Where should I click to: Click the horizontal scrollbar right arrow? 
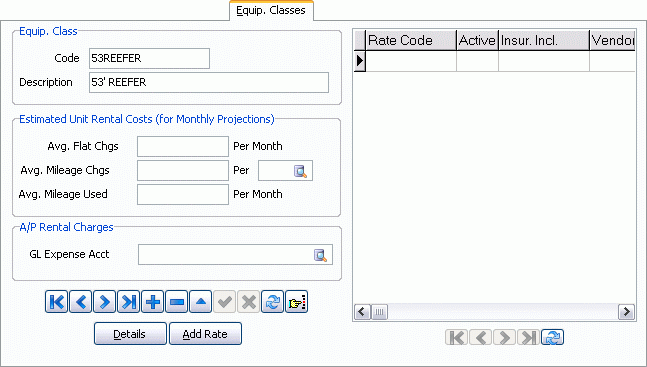626,312
